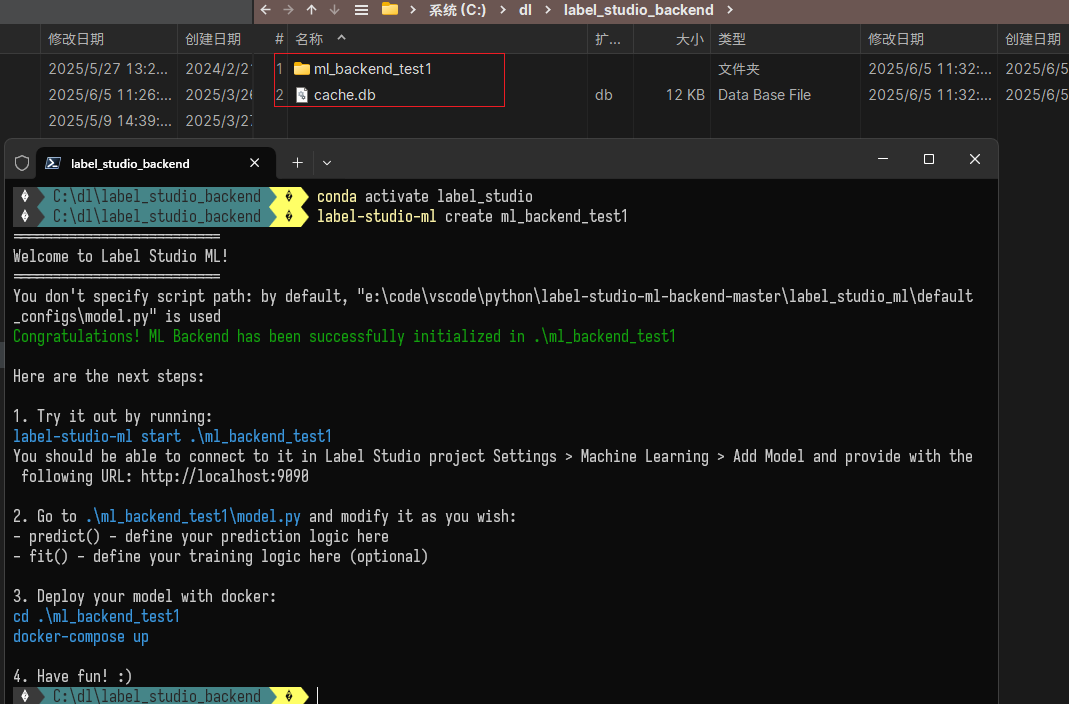Expand chevron before 系统 (C:) breadcrumb
1069x704 pixels.
413,10
